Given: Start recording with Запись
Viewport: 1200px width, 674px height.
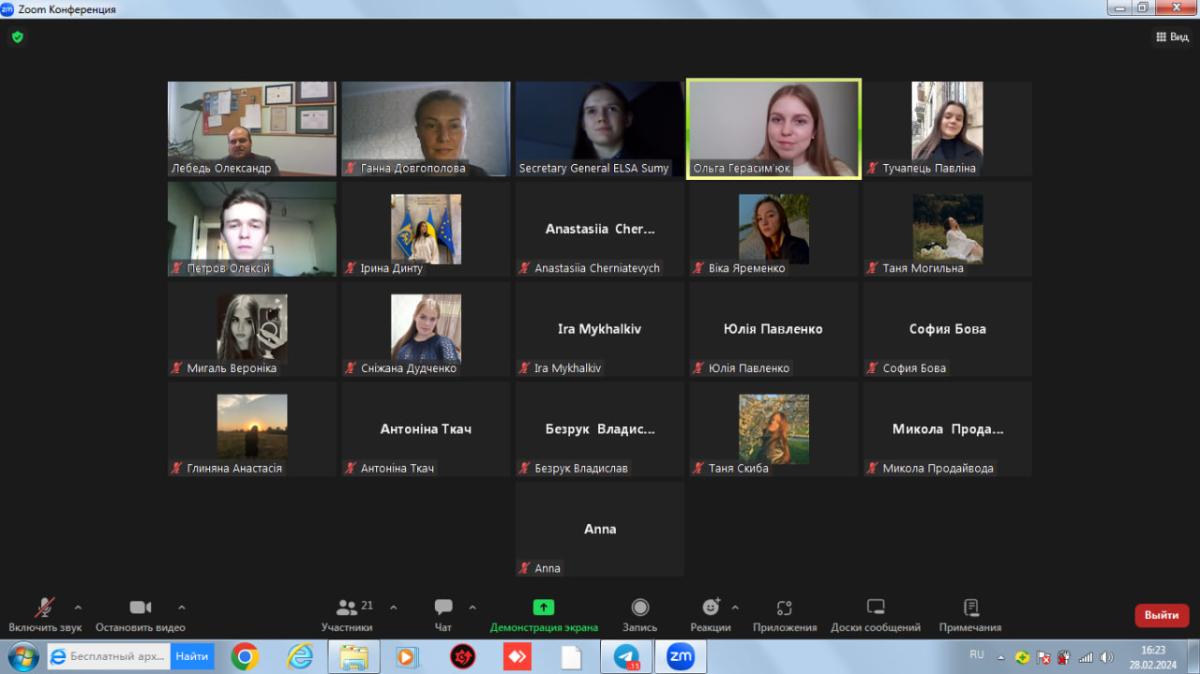Looking at the screenshot, I should tap(640, 615).
